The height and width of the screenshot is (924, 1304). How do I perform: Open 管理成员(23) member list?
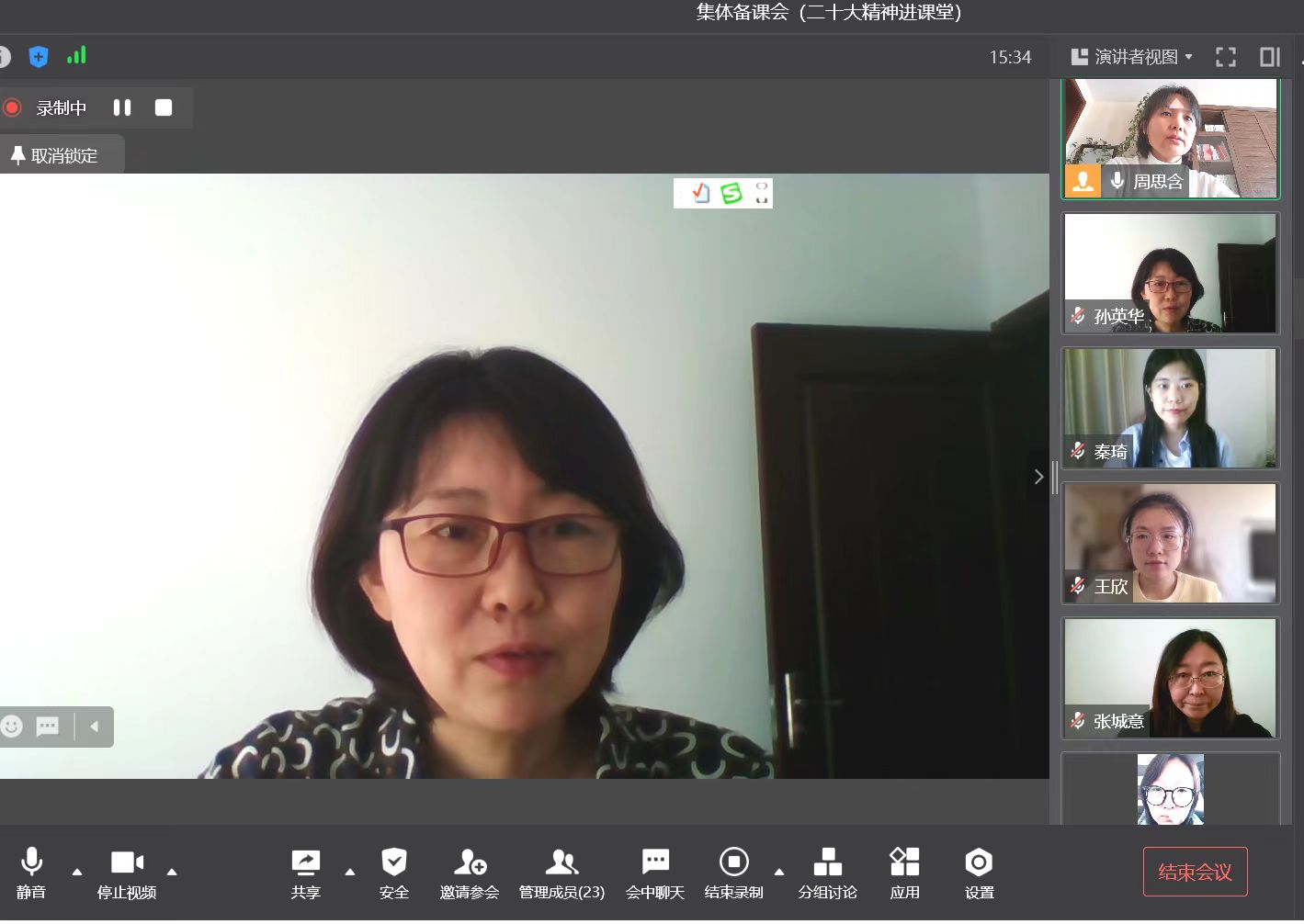coord(561,873)
